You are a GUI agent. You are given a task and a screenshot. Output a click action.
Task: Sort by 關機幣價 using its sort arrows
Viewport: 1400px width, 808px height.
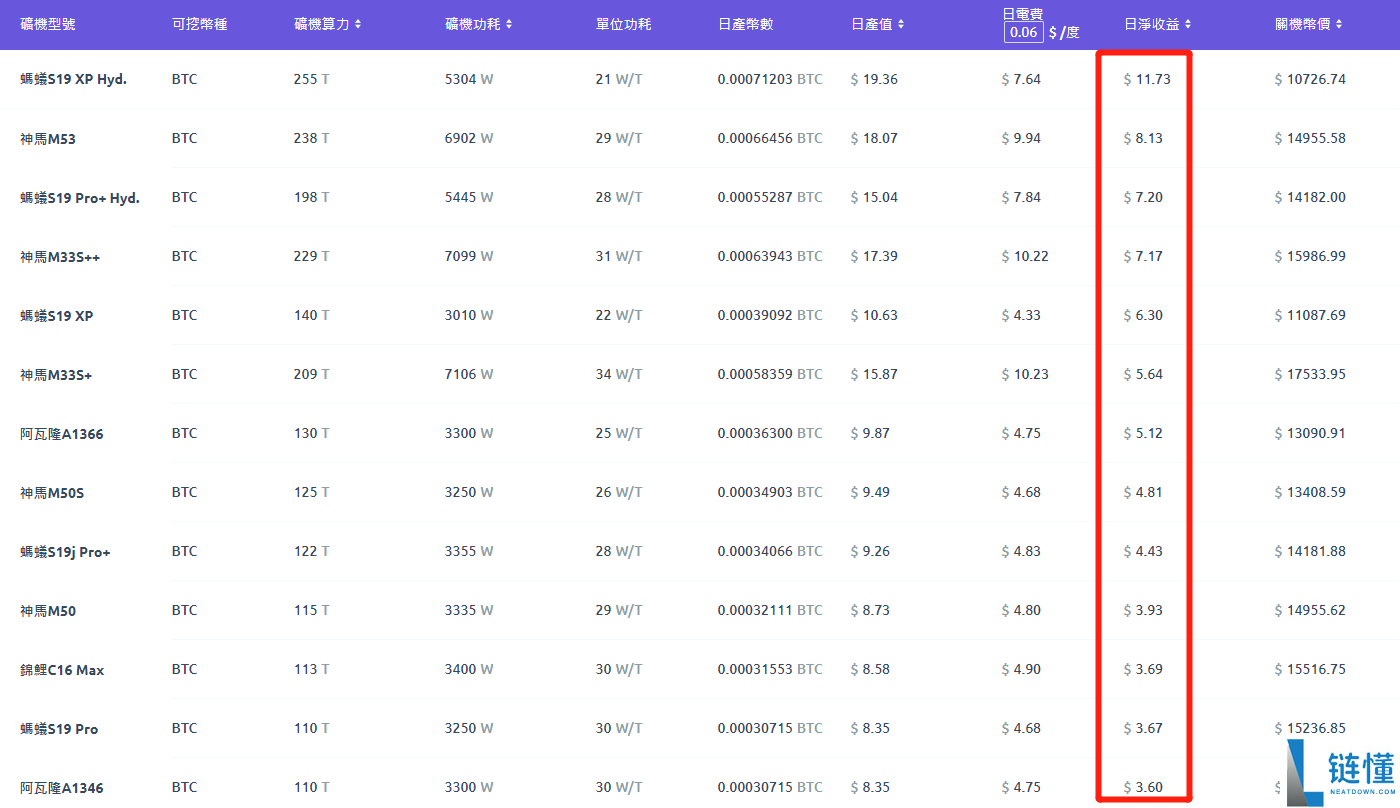coord(1339,24)
